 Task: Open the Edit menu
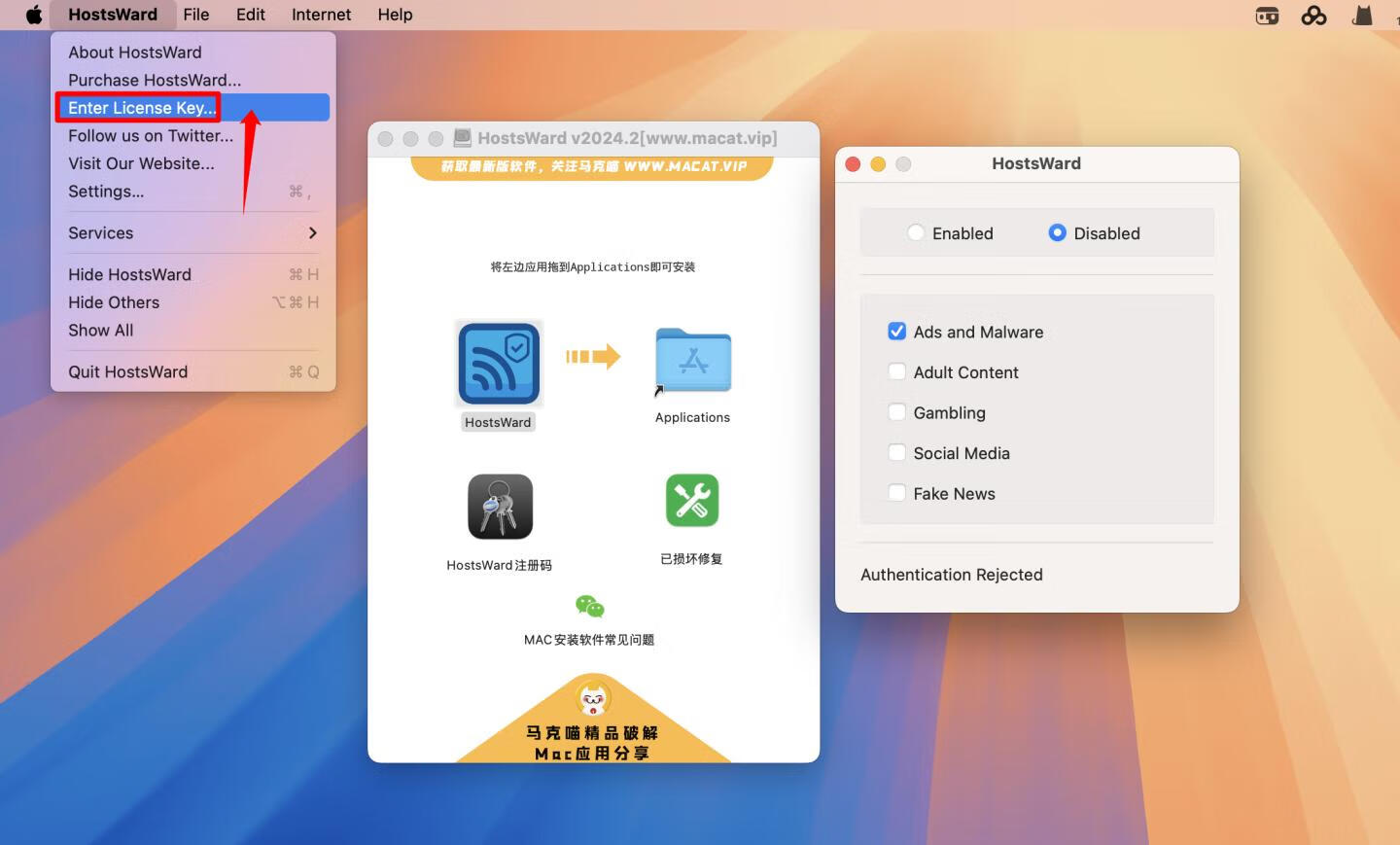[250, 15]
